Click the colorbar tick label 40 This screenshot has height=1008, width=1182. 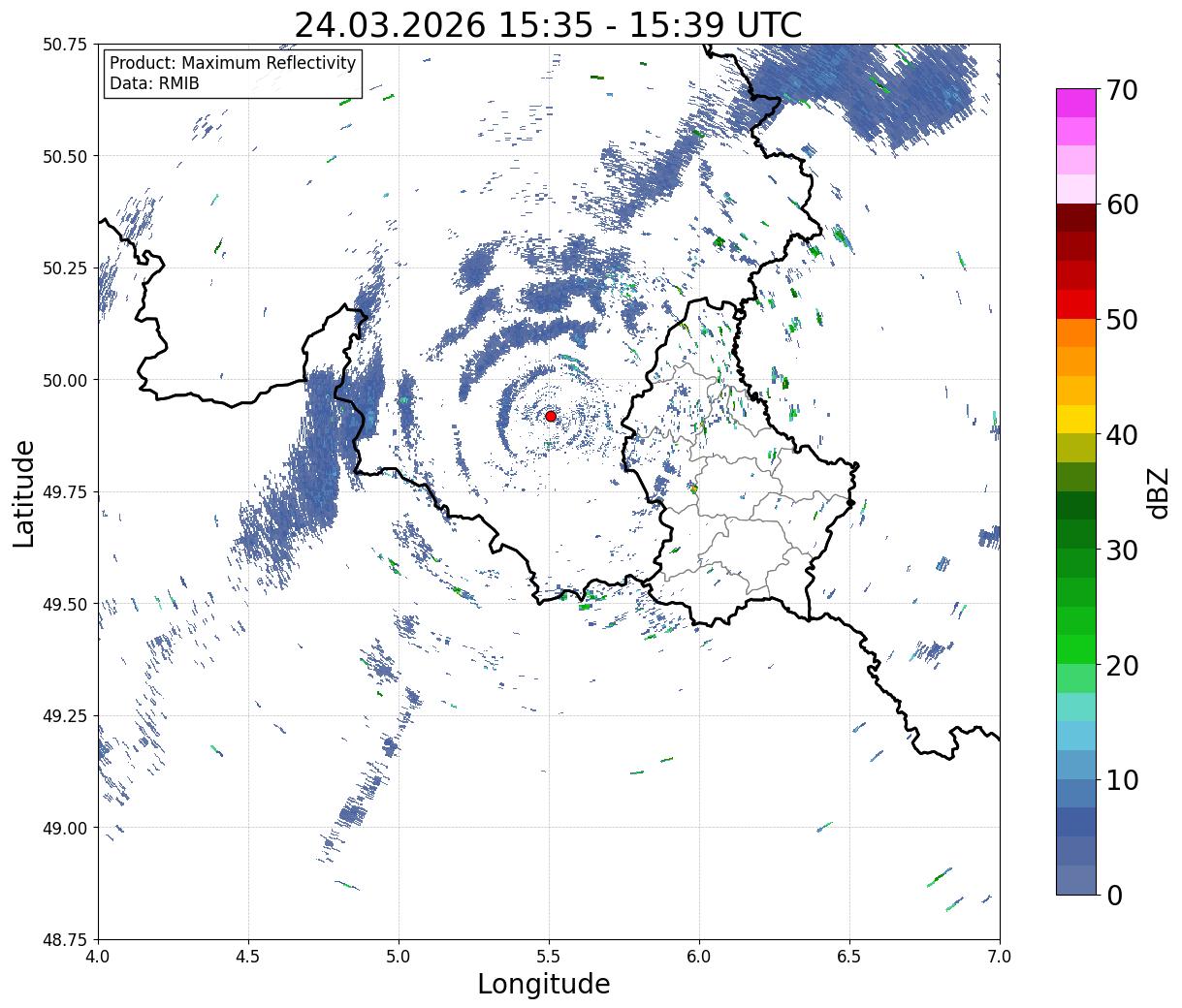pos(1123,435)
